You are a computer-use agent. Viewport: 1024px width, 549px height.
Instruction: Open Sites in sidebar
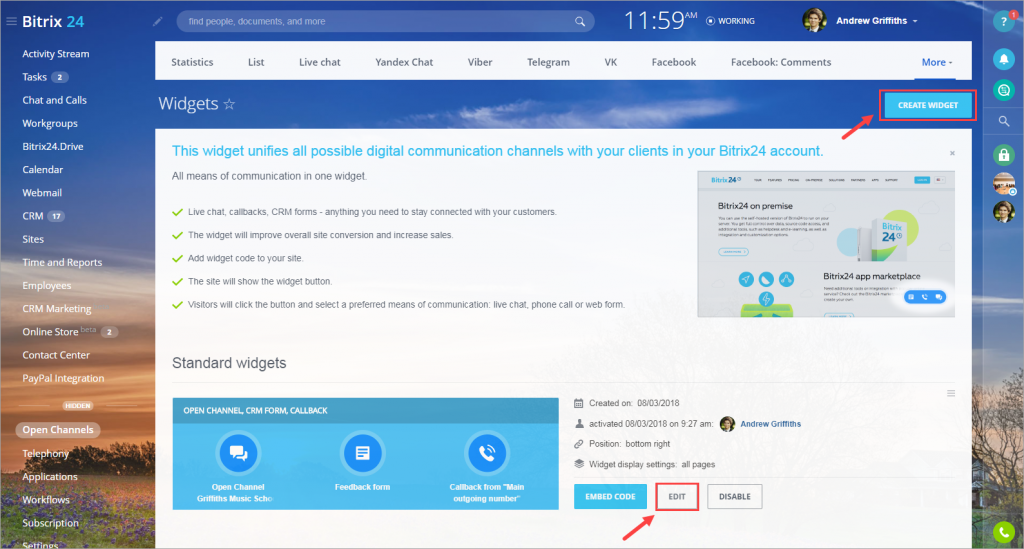pos(33,239)
